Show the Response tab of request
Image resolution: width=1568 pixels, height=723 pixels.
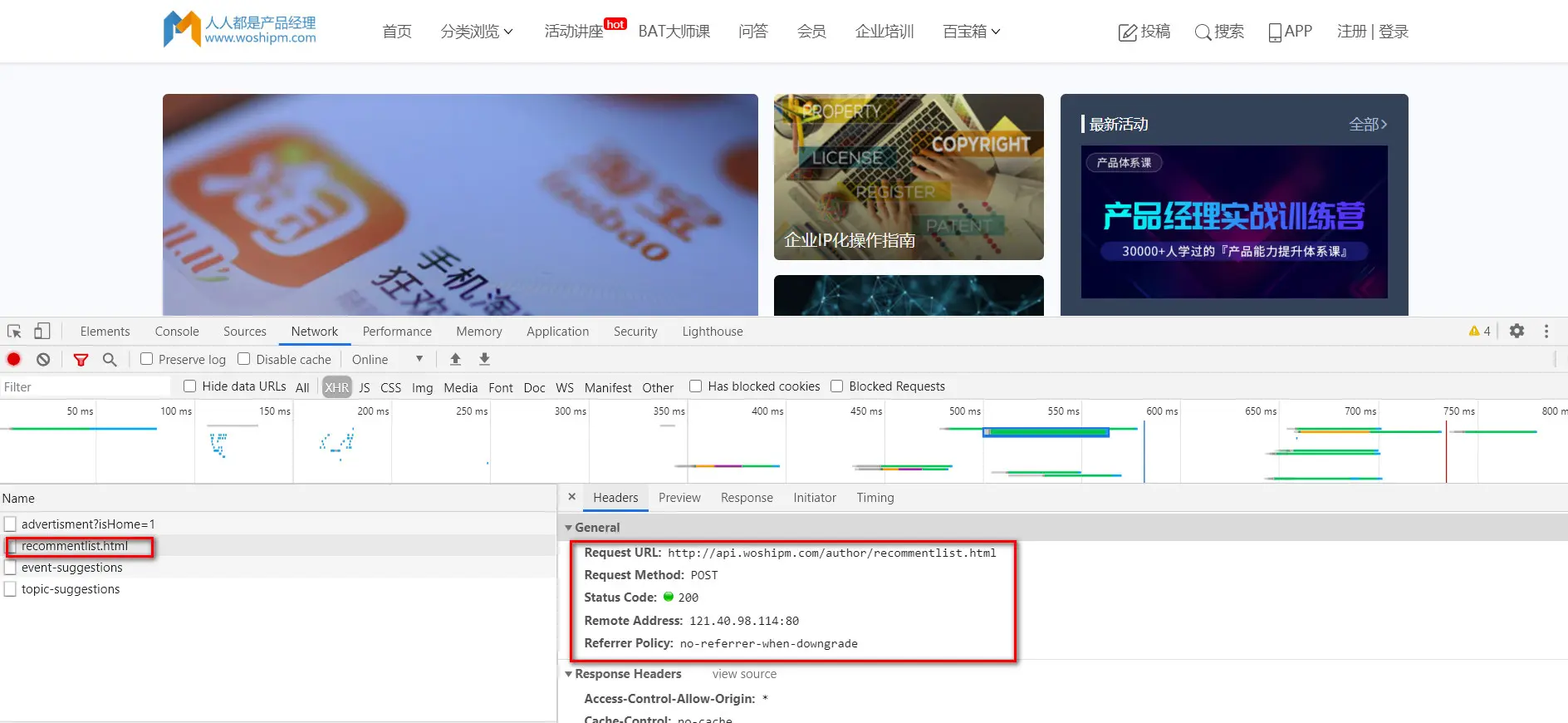pos(747,497)
